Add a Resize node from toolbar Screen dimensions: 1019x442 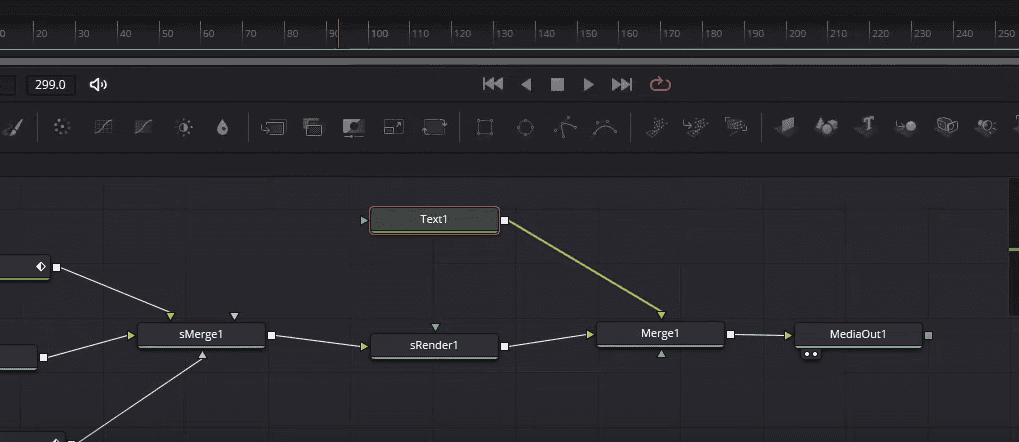393,127
